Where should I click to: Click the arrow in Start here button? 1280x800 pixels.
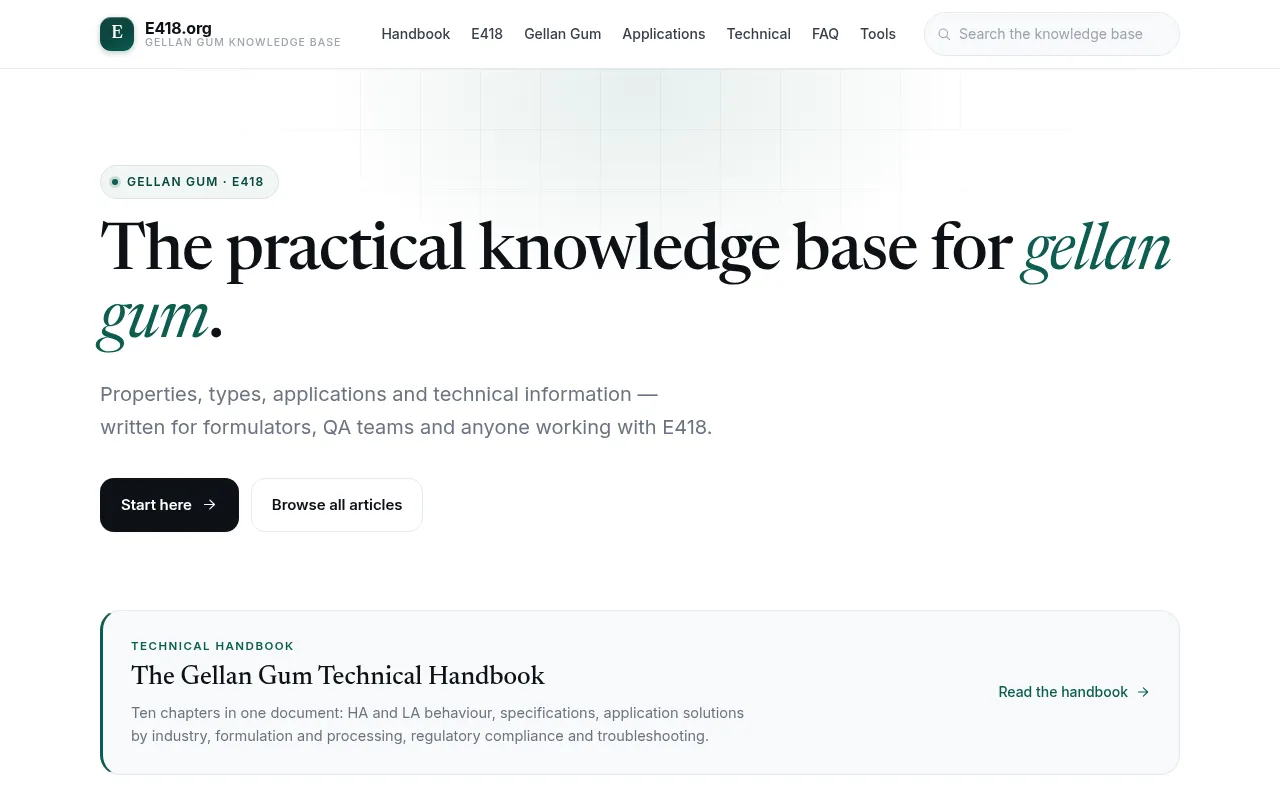pyautogui.click(x=210, y=505)
